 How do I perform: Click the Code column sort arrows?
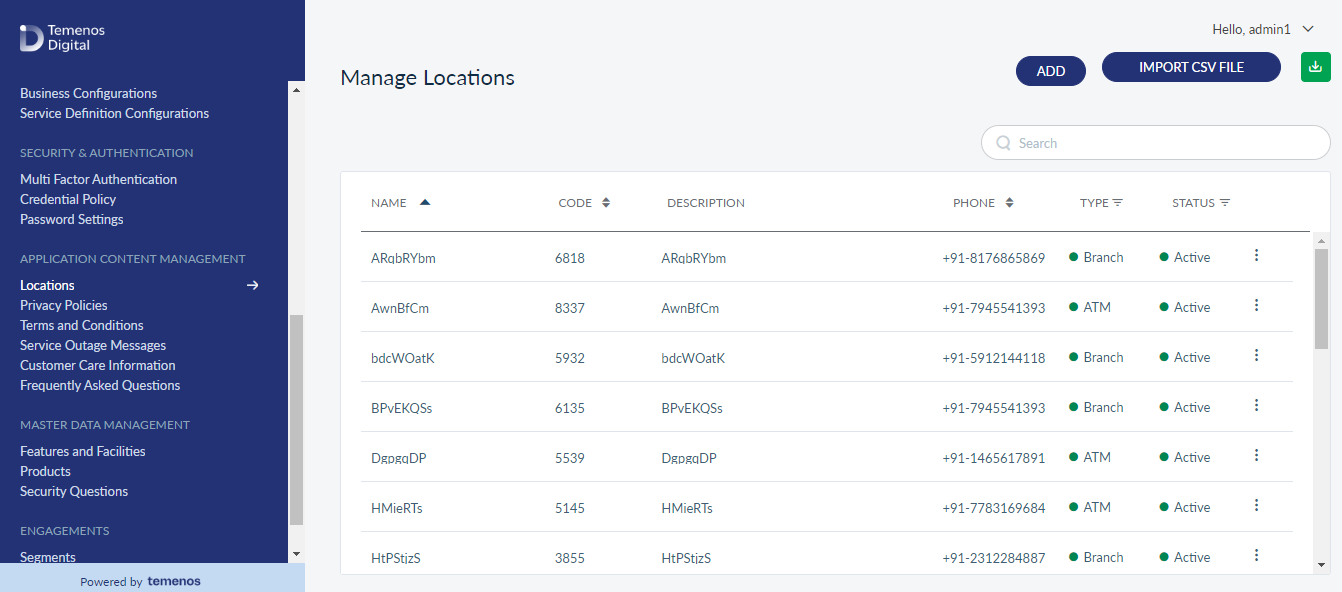[x=605, y=203]
